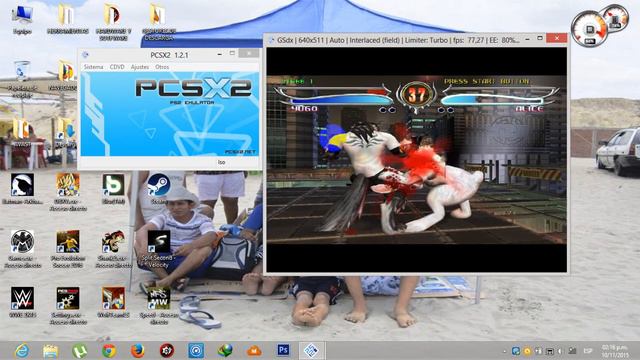Click the Iso status text in PCSX2
The height and width of the screenshot is (360, 640).
pyautogui.click(x=221, y=162)
